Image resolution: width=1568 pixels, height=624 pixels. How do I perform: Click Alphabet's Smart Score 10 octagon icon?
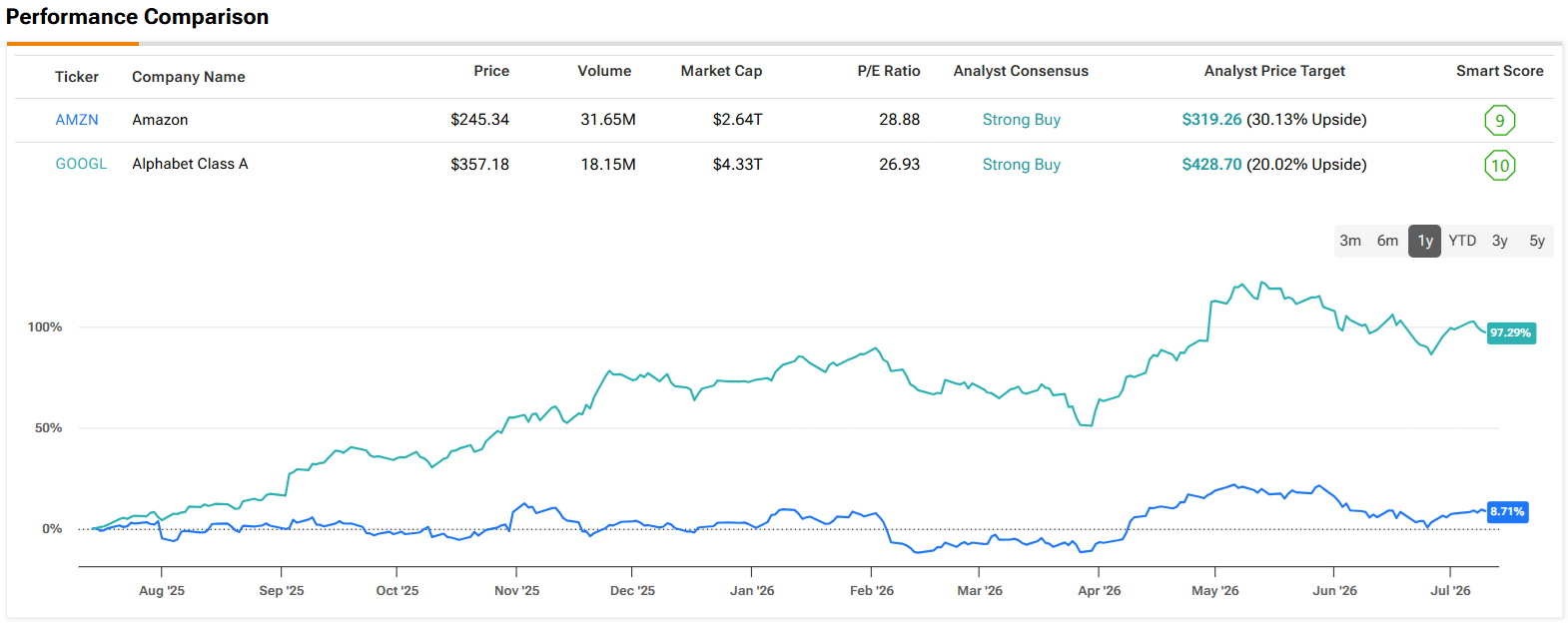tap(1499, 166)
